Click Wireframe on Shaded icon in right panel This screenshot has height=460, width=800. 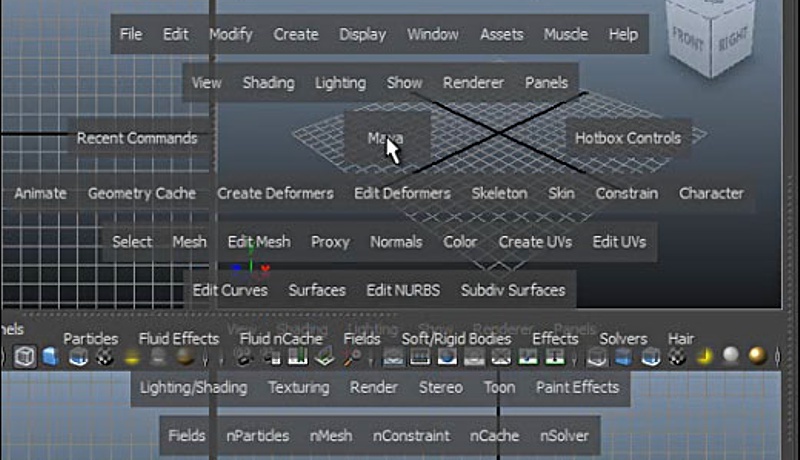651,357
